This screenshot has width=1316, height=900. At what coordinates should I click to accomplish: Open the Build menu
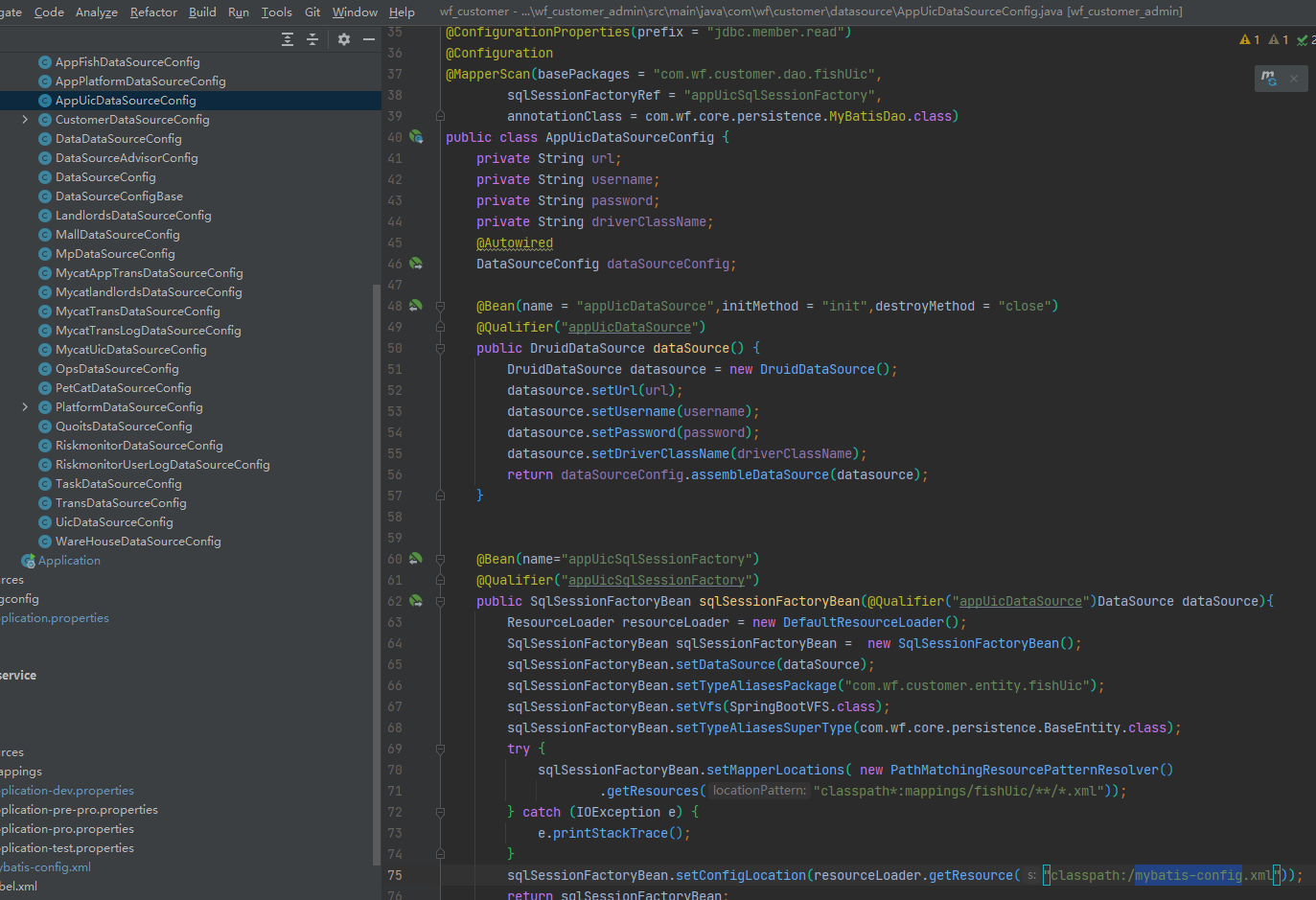[x=202, y=12]
